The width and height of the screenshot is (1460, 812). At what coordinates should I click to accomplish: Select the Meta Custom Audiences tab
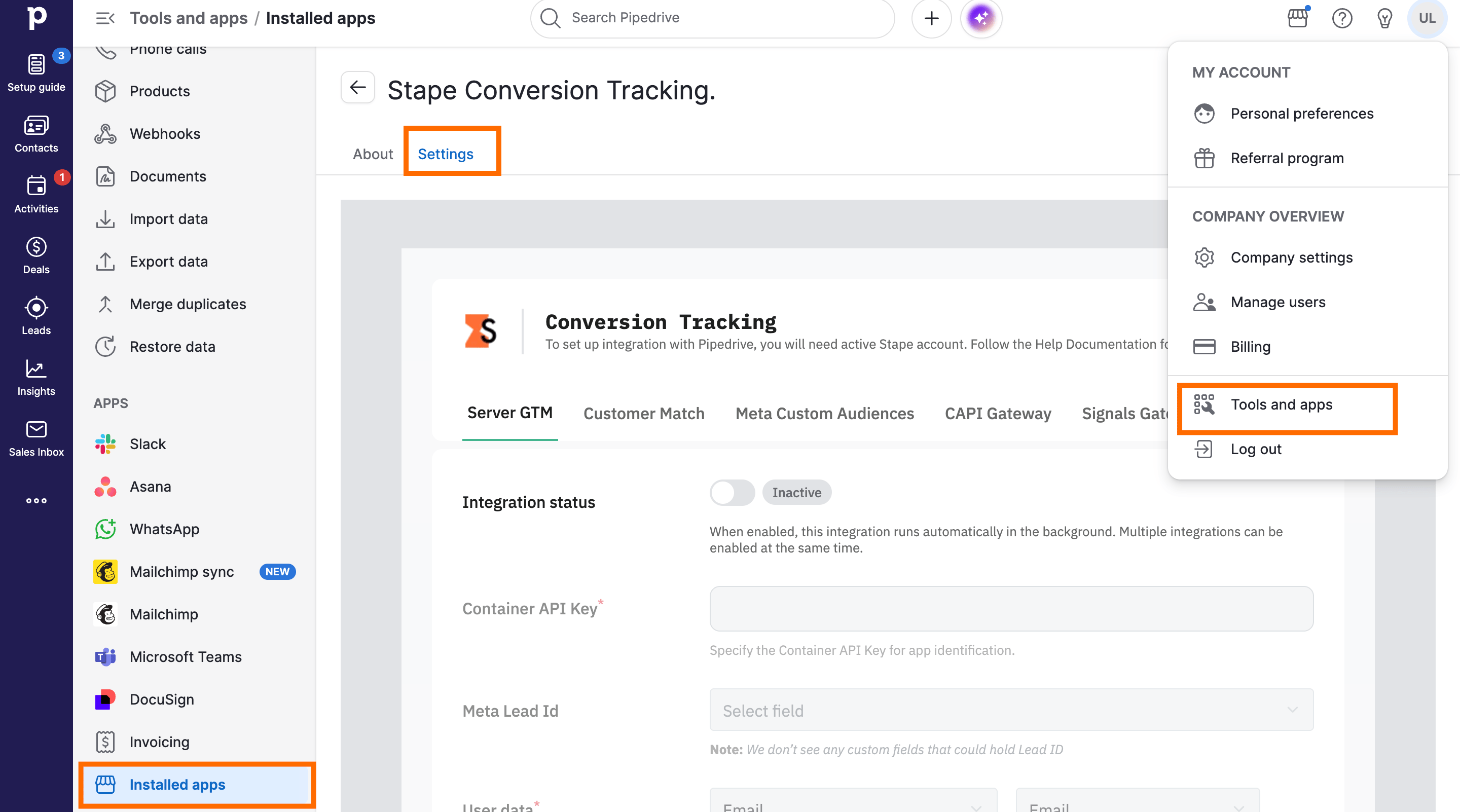825,413
